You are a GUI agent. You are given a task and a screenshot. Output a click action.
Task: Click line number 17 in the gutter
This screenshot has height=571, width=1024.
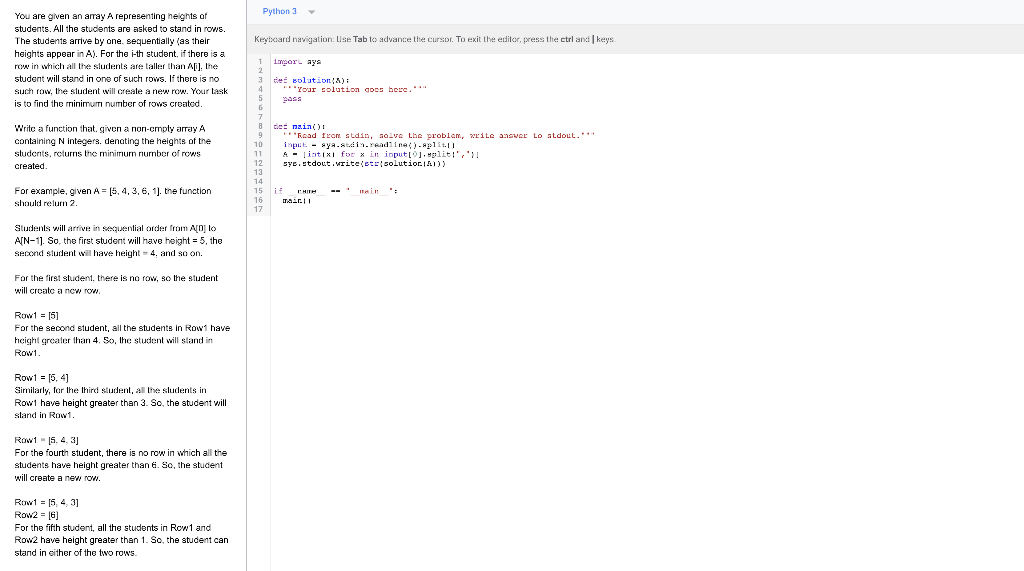click(259, 210)
